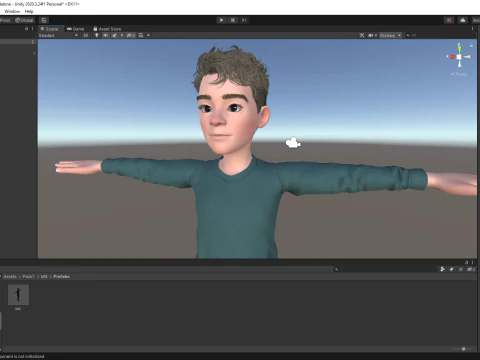The image size is (480, 360).
Task: Toggle the Pivot handle position button
Action: [6, 20]
